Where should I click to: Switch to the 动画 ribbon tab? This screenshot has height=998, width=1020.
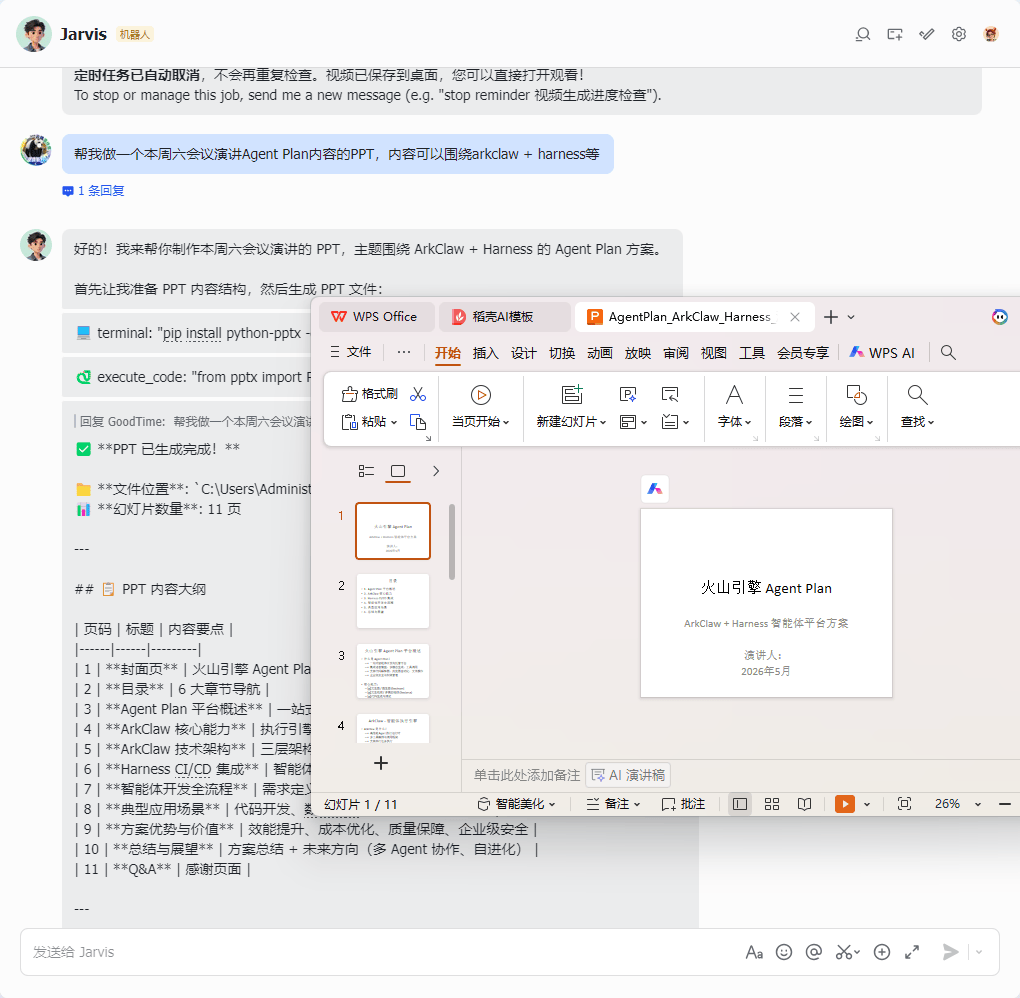[x=600, y=353]
